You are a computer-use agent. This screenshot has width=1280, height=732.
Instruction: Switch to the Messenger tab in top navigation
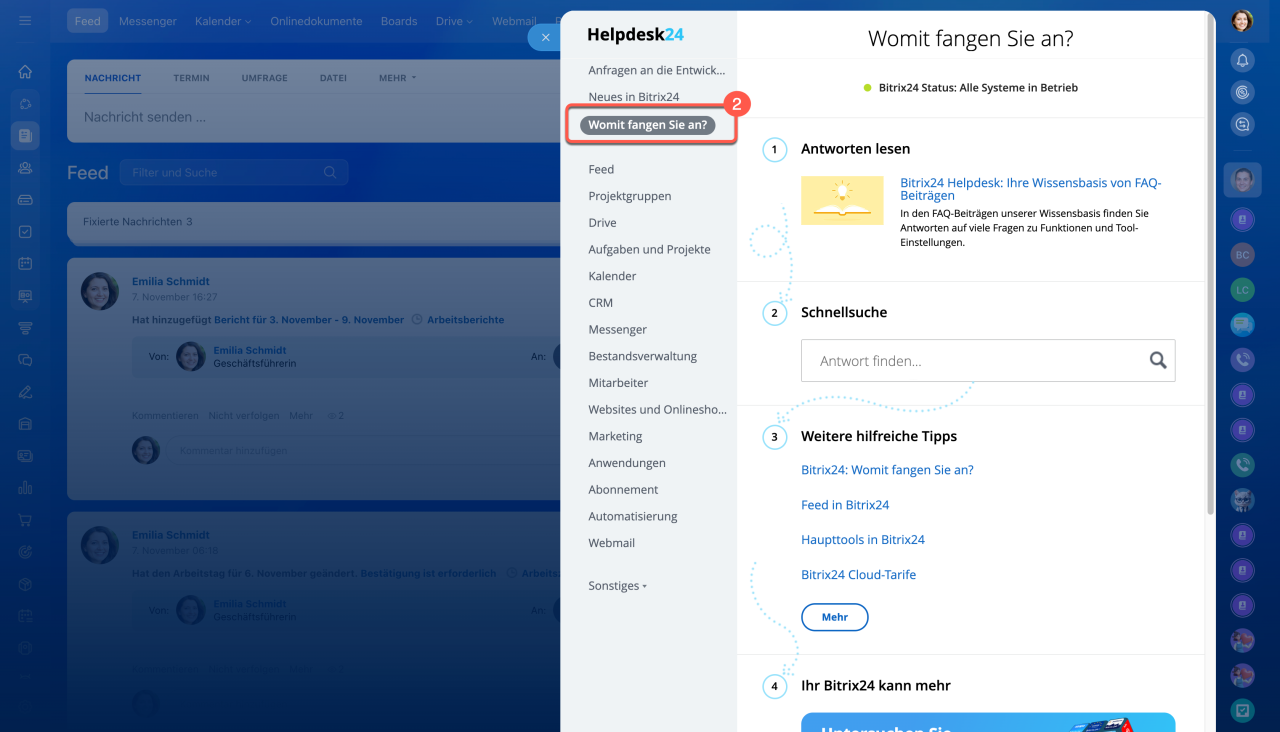tap(147, 21)
